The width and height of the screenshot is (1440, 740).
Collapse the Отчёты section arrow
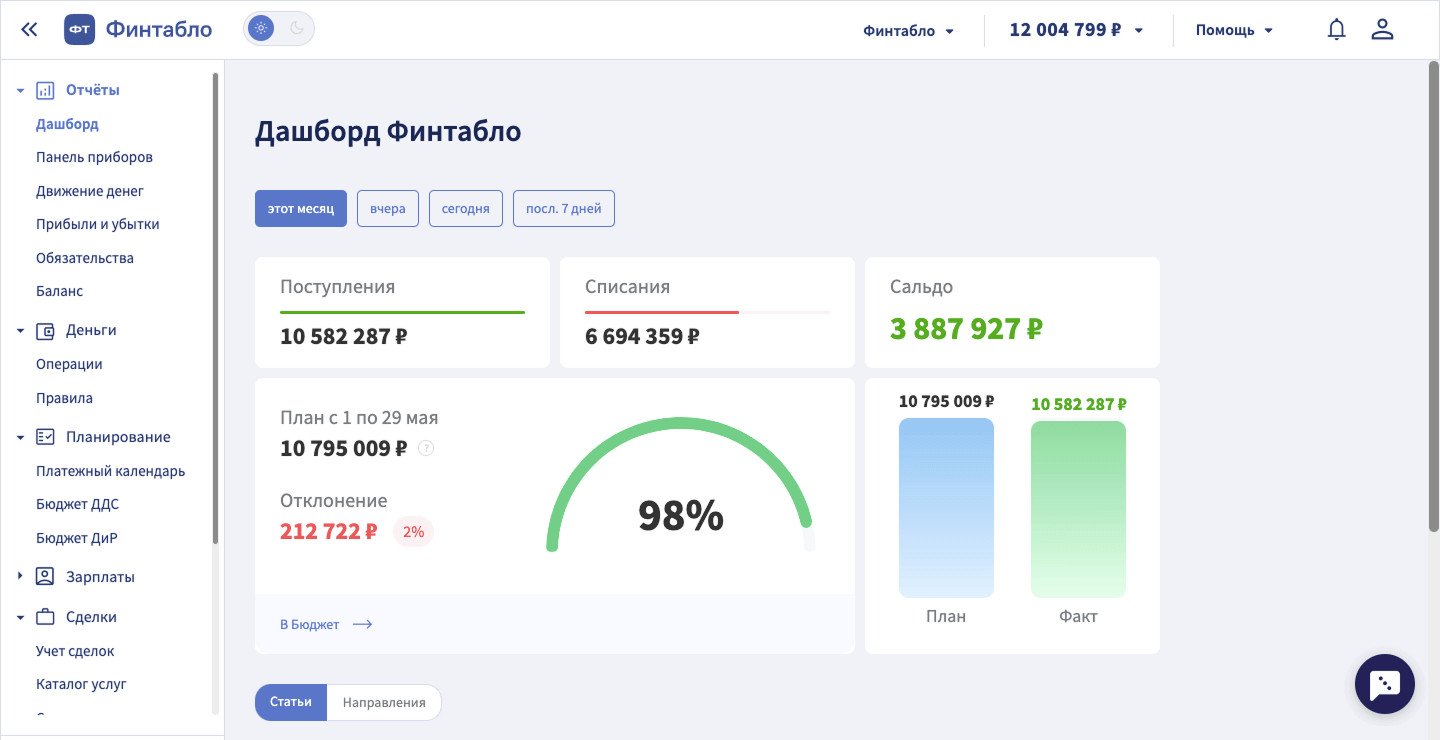coord(20,91)
